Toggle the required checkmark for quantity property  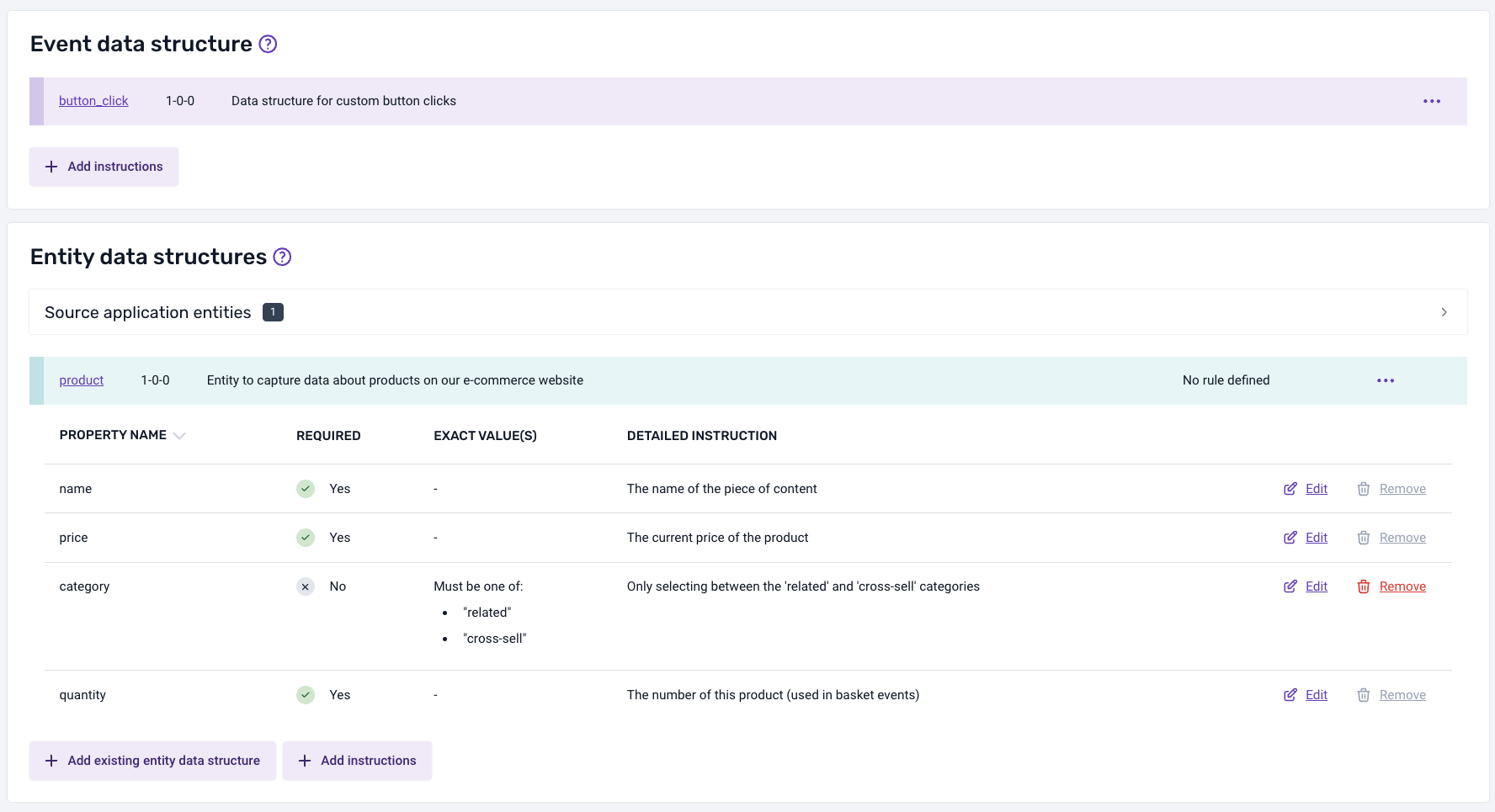pos(305,695)
